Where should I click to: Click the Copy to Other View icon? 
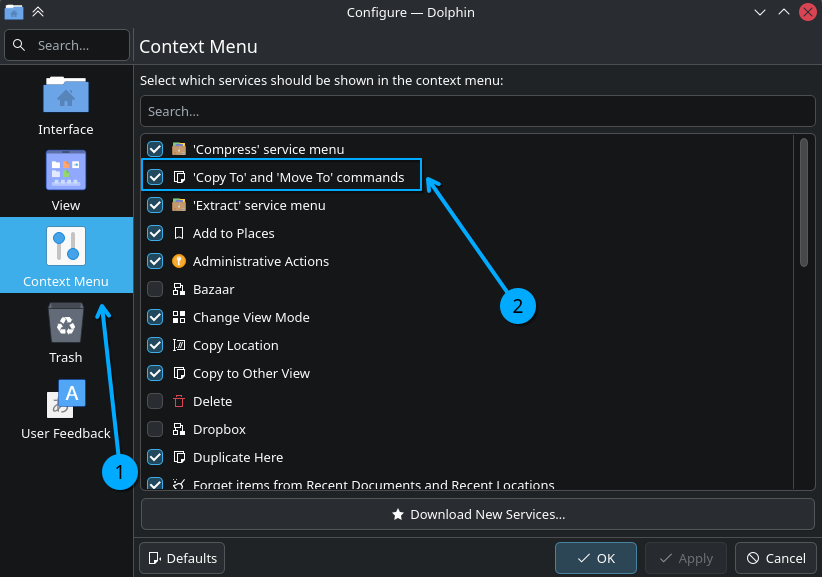(x=179, y=373)
